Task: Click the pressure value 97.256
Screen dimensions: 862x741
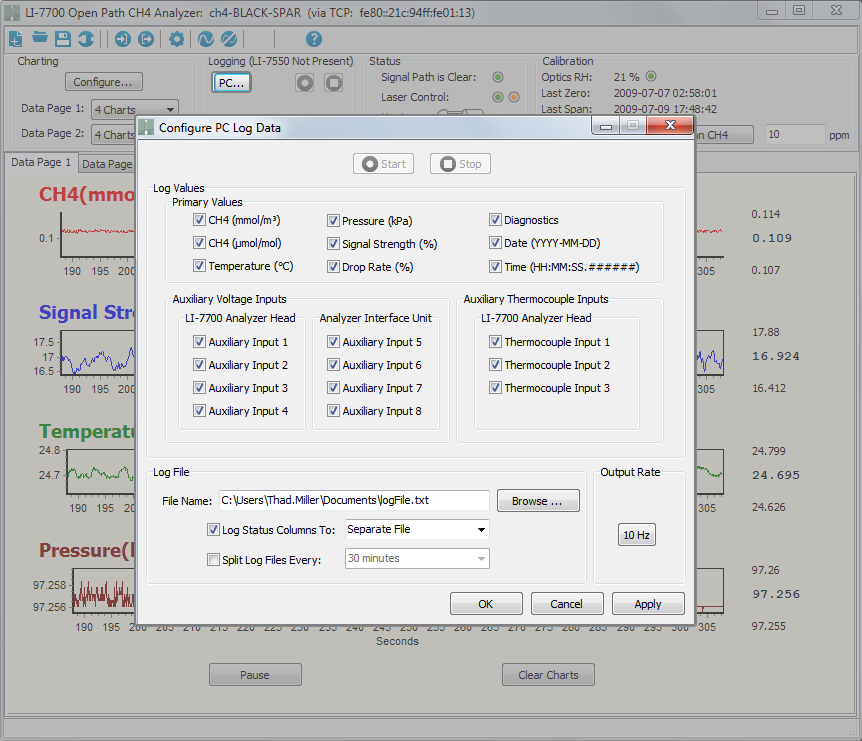Action: (776, 594)
